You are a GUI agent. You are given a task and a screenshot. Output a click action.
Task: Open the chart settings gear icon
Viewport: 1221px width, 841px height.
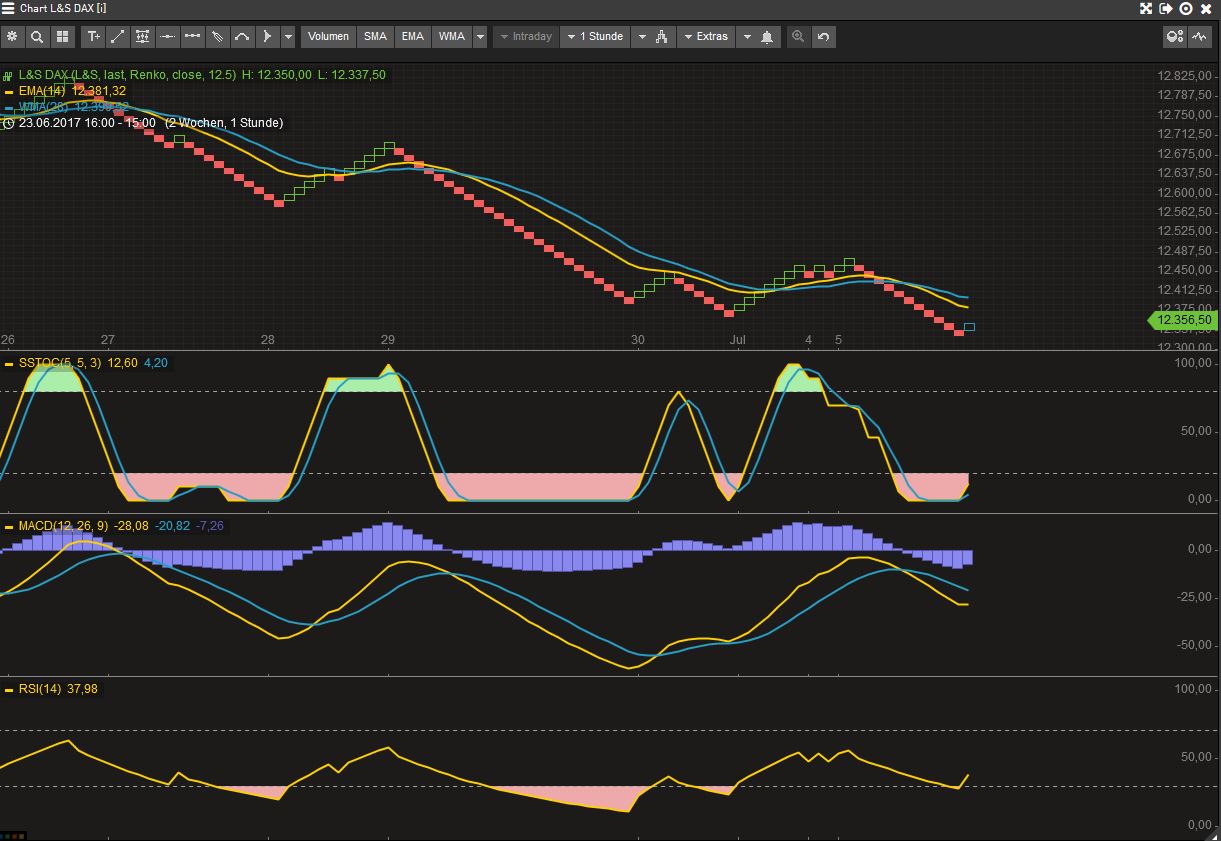[12, 36]
